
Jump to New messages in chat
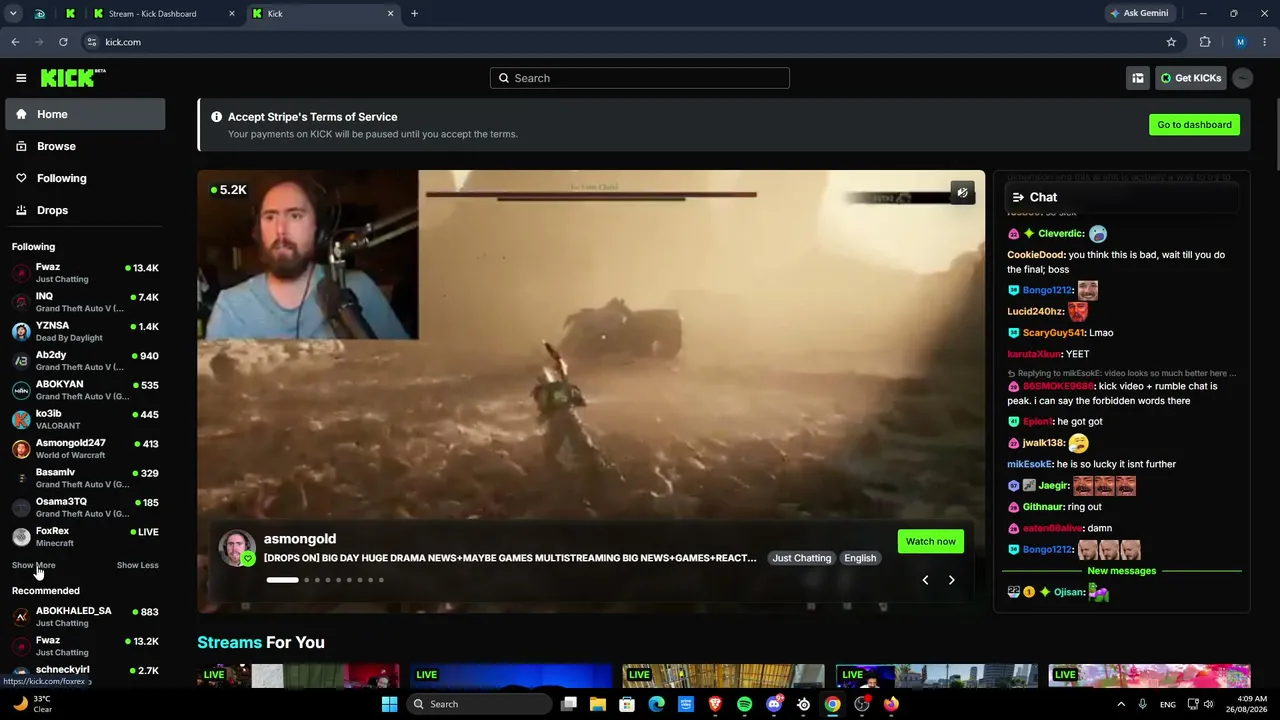coord(1122,571)
